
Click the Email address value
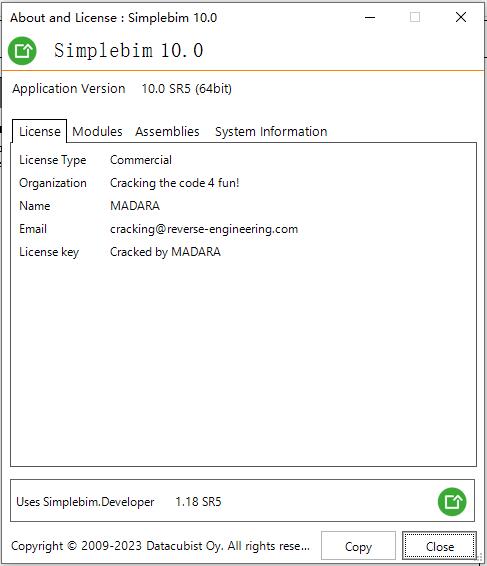click(x=204, y=229)
